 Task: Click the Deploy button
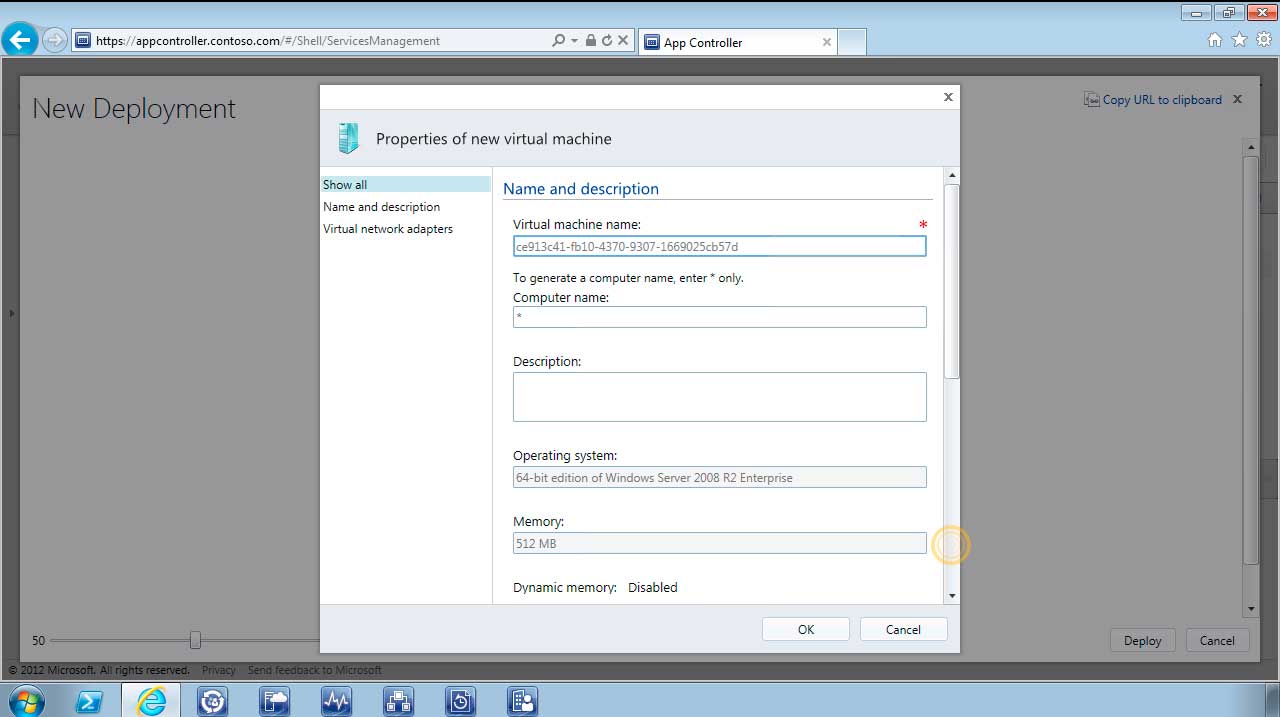coord(1143,641)
